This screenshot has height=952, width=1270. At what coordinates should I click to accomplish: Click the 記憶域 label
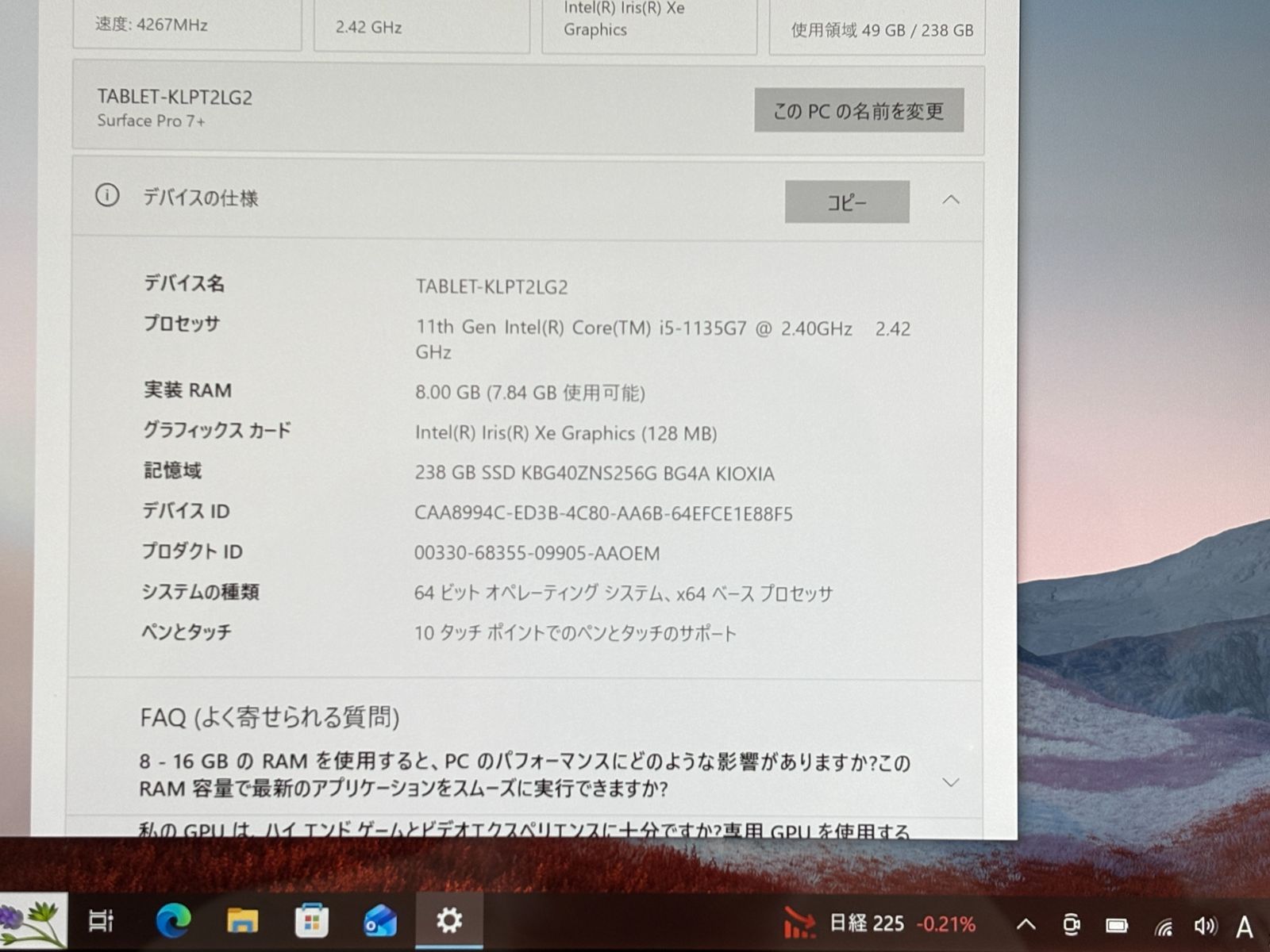tap(172, 470)
